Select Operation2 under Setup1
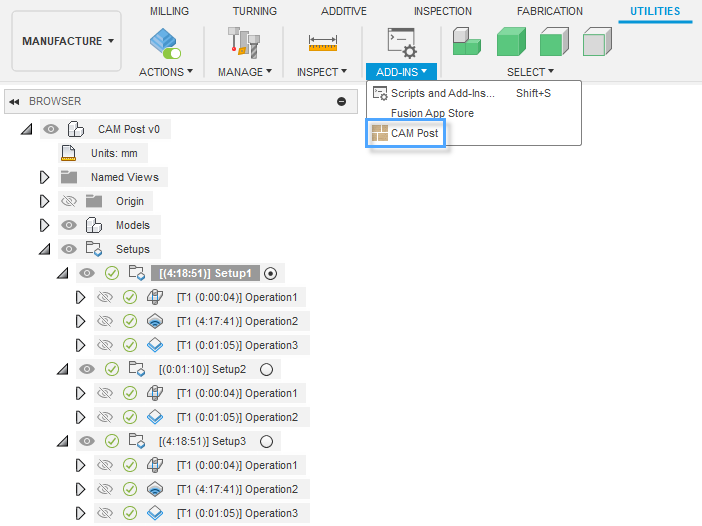 click(237, 321)
